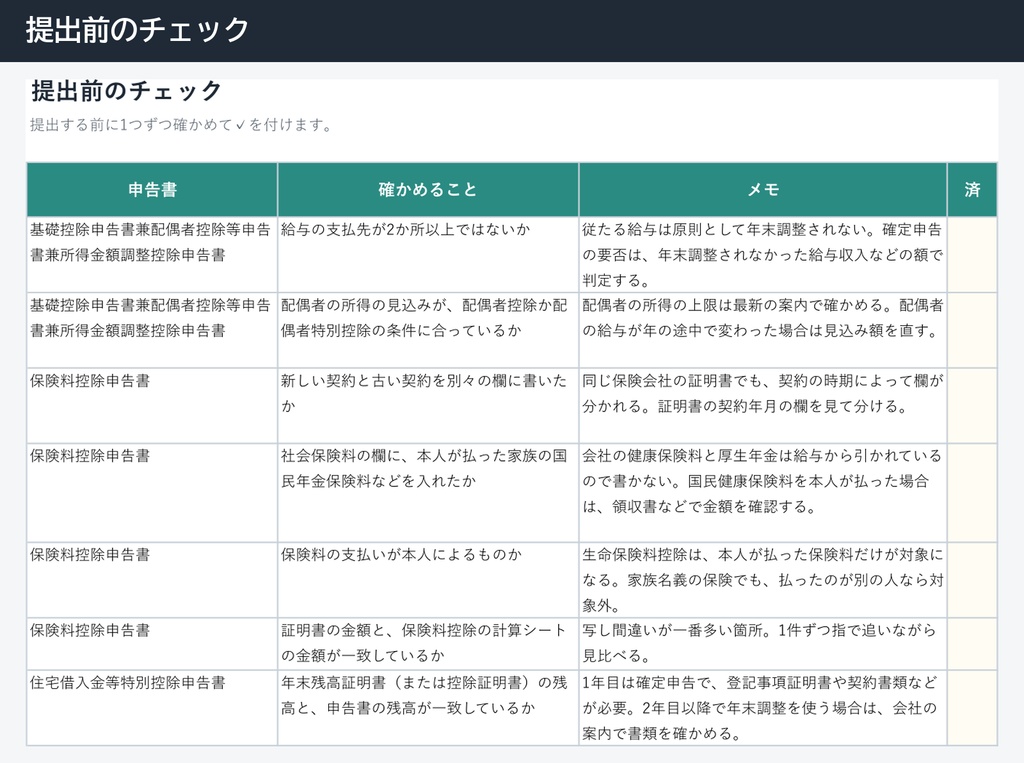The width and height of the screenshot is (1024, 763).
Task: Click 保険料控除申告書 in the 新しい契約と古い契約 row
Action: (x=152, y=406)
